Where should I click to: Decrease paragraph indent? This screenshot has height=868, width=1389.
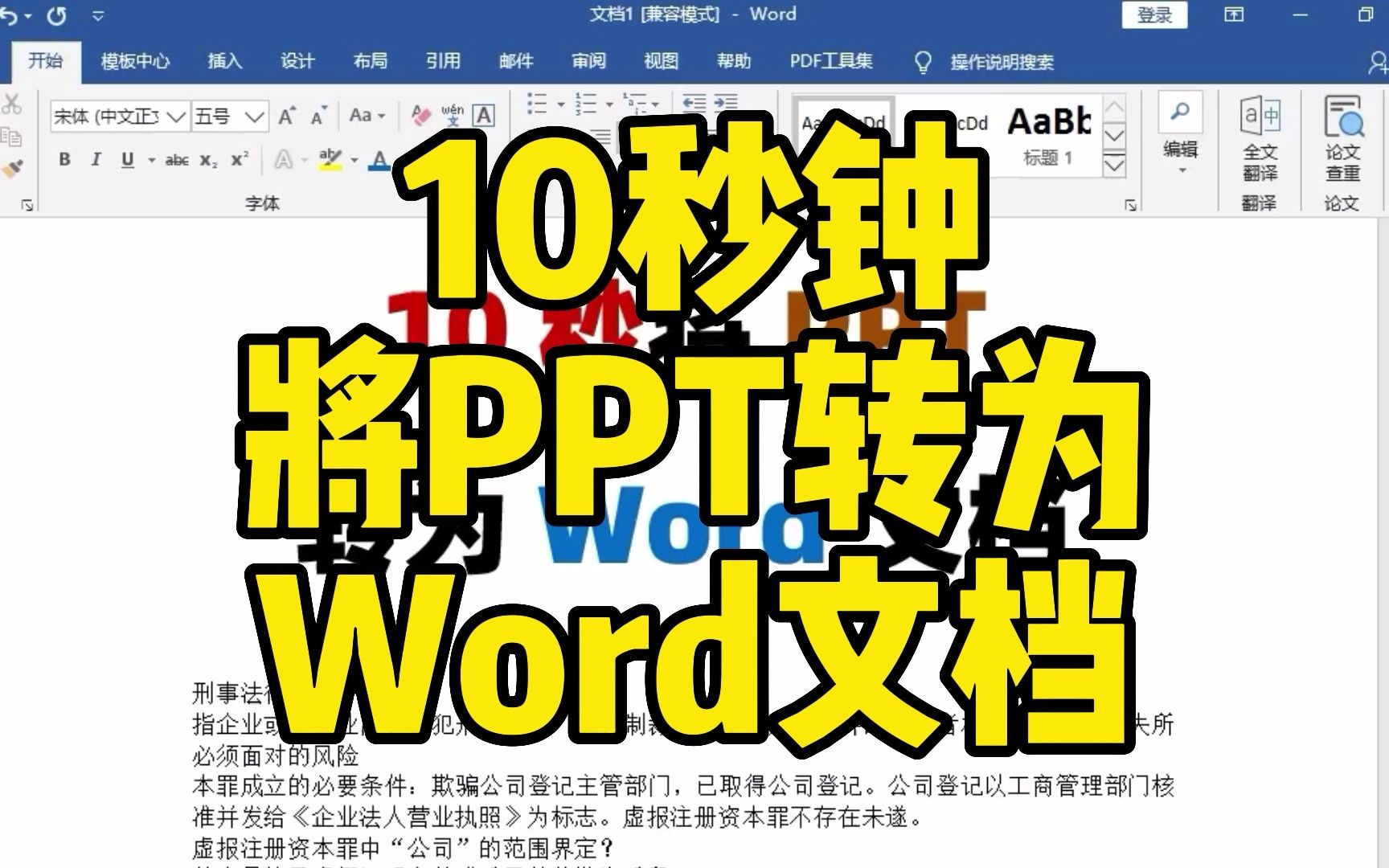point(694,103)
